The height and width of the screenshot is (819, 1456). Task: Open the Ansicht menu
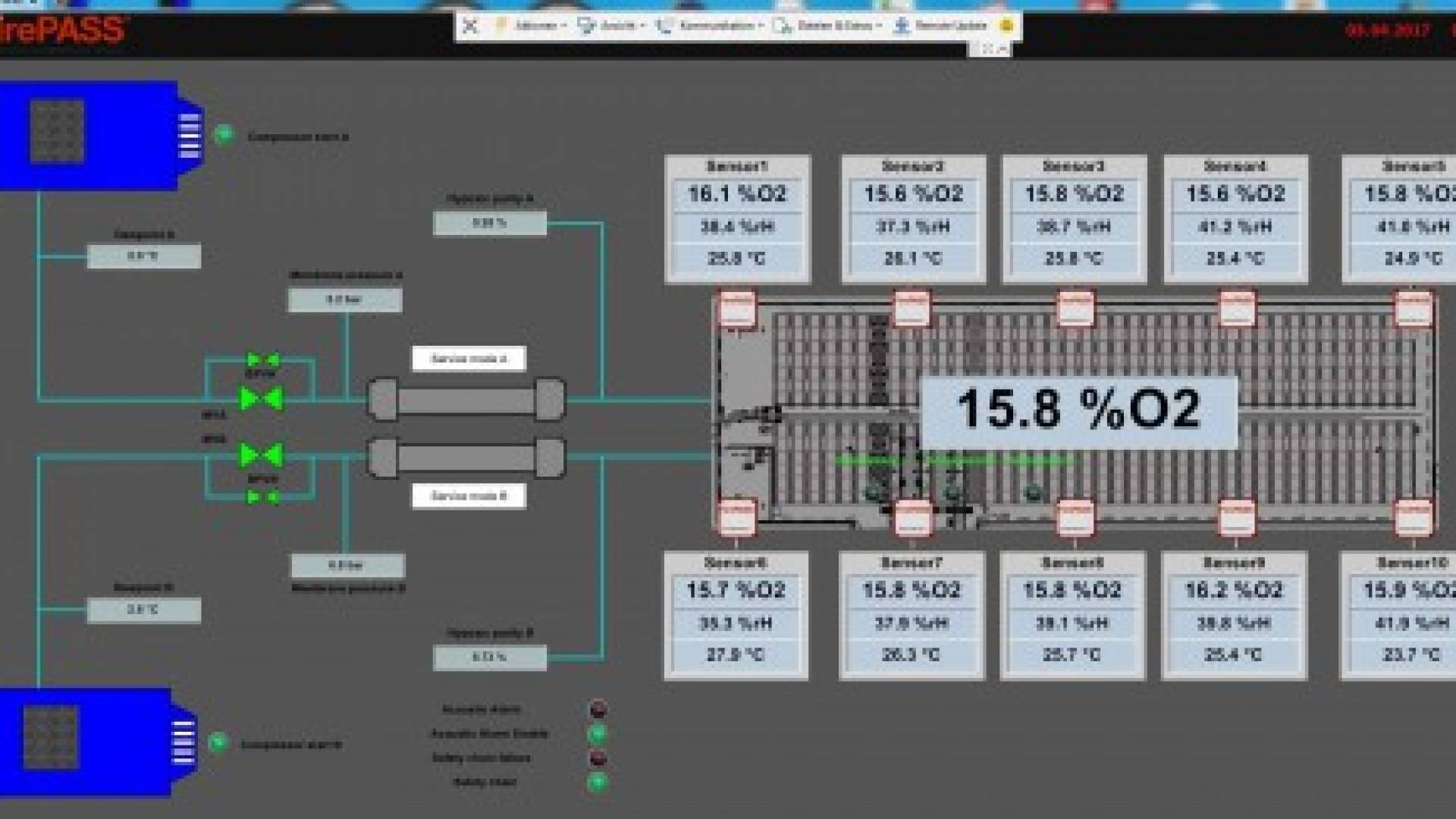click(x=611, y=26)
